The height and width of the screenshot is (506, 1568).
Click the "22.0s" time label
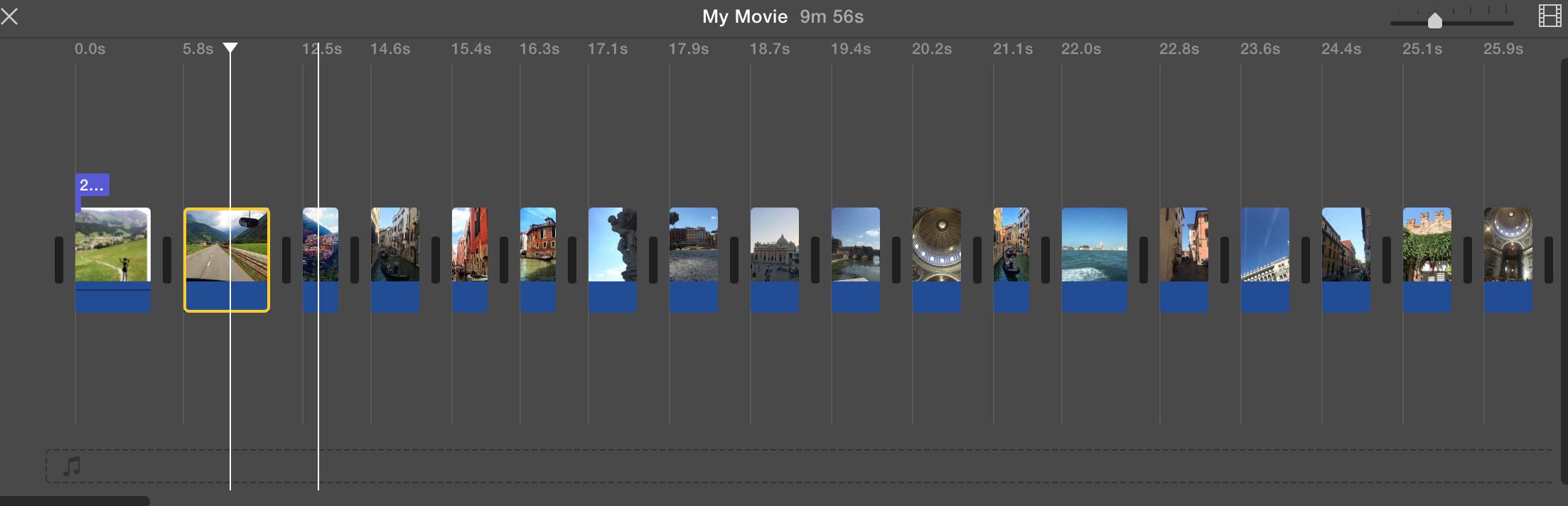pyautogui.click(x=1081, y=49)
